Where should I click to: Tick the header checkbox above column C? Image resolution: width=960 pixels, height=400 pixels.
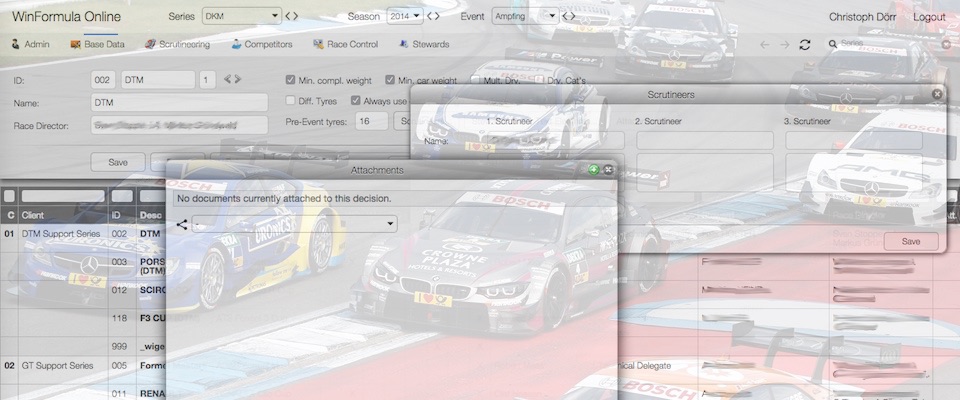[9, 196]
